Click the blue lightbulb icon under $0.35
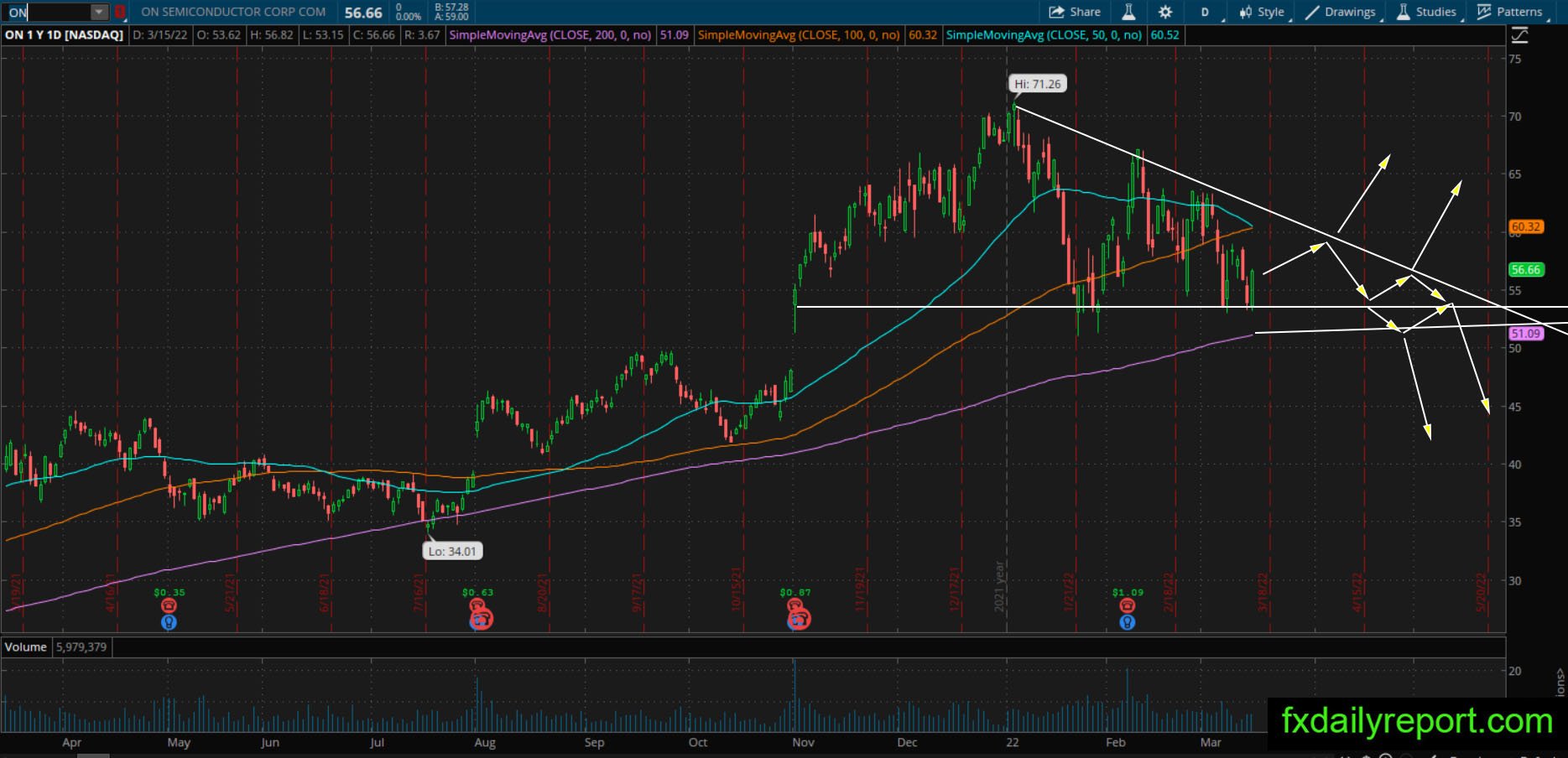The image size is (1568, 758). pyautogui.click(x=169, y=622)
